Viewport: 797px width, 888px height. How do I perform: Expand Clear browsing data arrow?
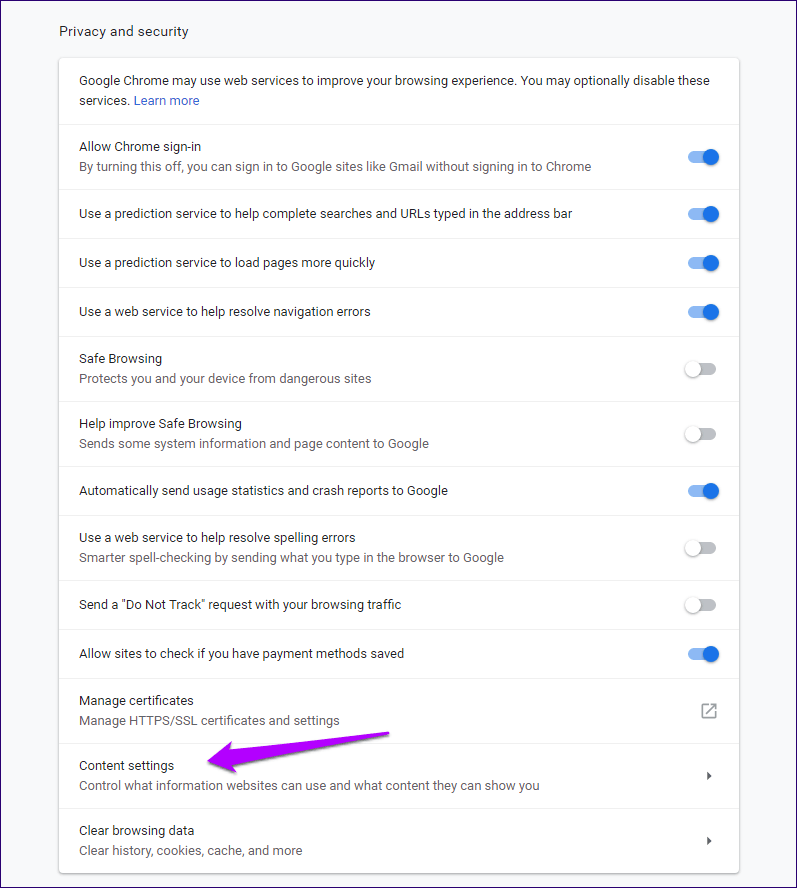pos(709,841)
